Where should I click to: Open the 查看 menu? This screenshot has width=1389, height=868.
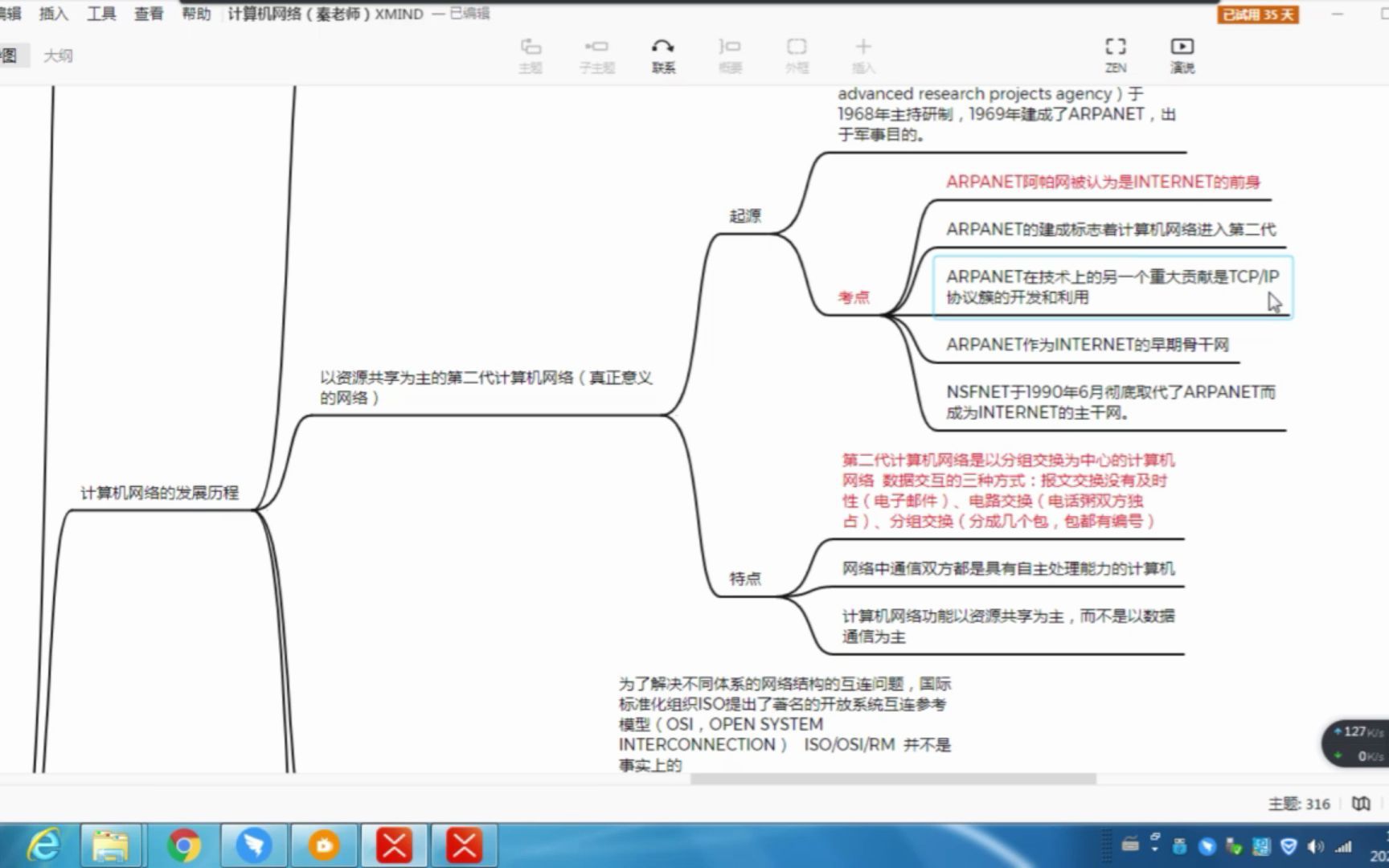point(149,14)
